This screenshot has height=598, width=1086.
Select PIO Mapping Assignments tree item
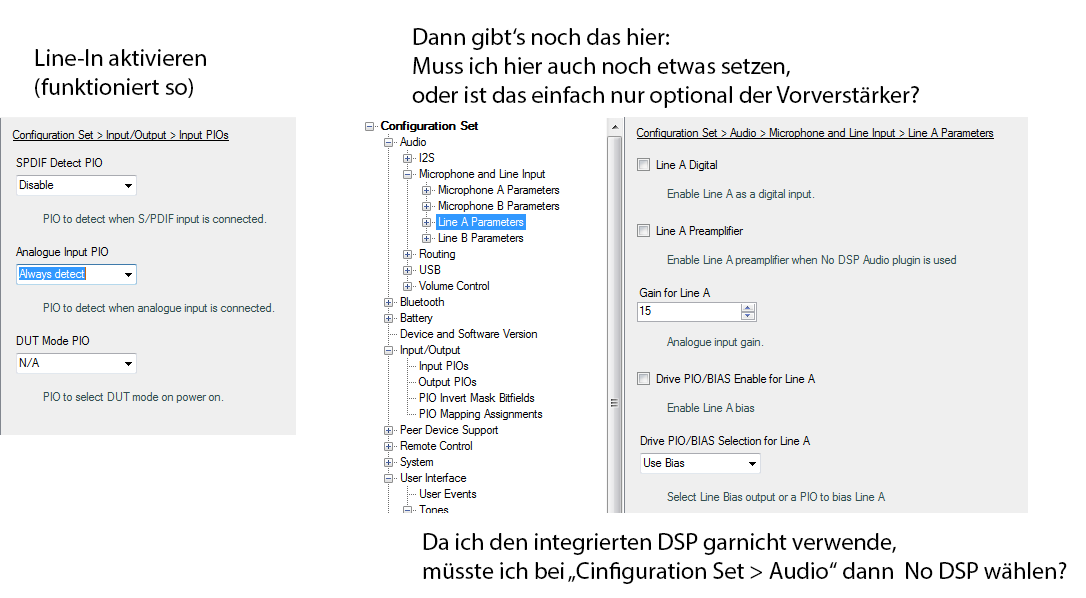480,414
